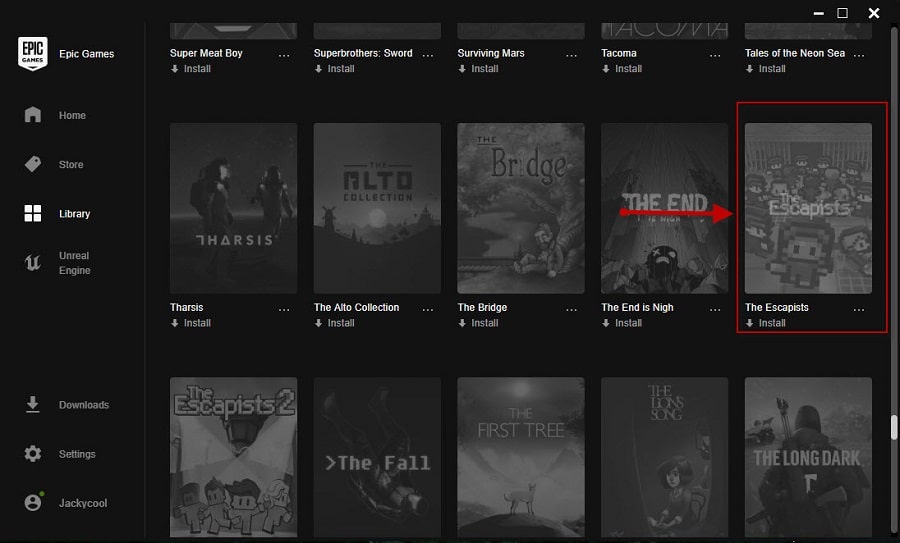Click the Store tag icon
This screenshot has height=543, width=900.
tap(33, 164)
